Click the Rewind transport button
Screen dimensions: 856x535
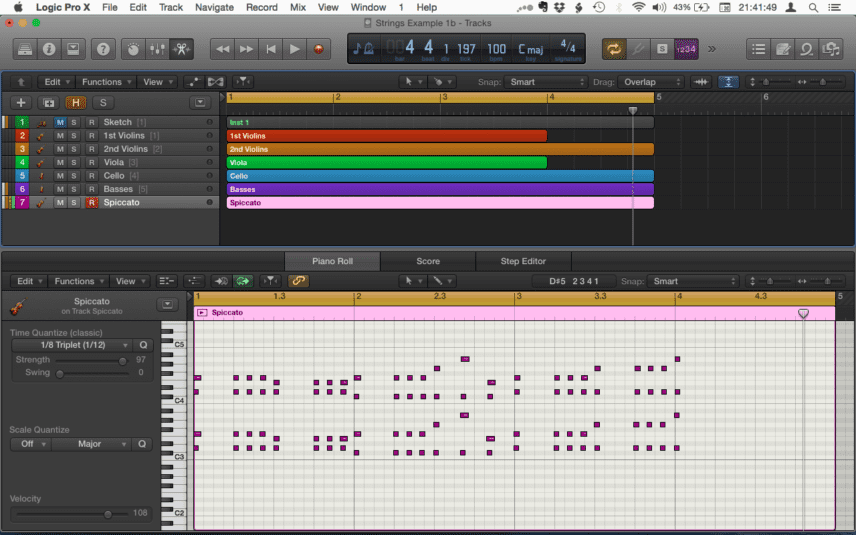222,49
